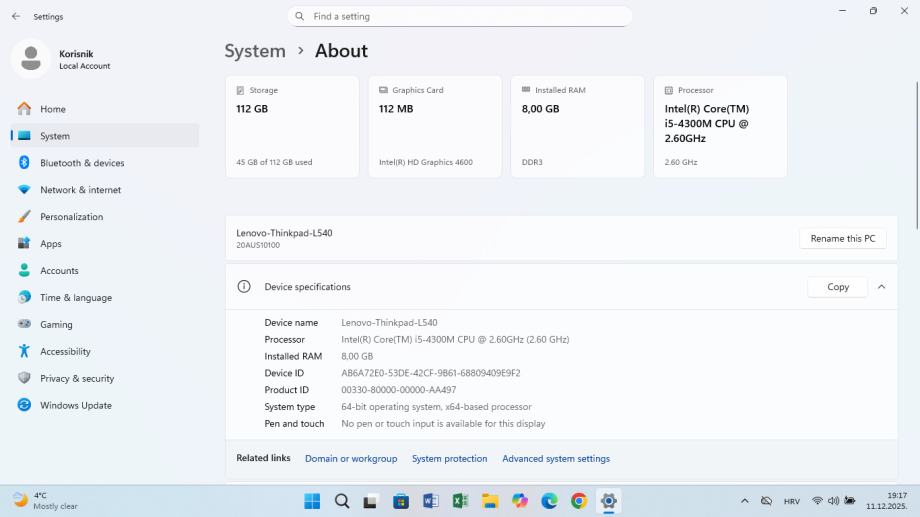Copy the device specifications

coord(838,287)
